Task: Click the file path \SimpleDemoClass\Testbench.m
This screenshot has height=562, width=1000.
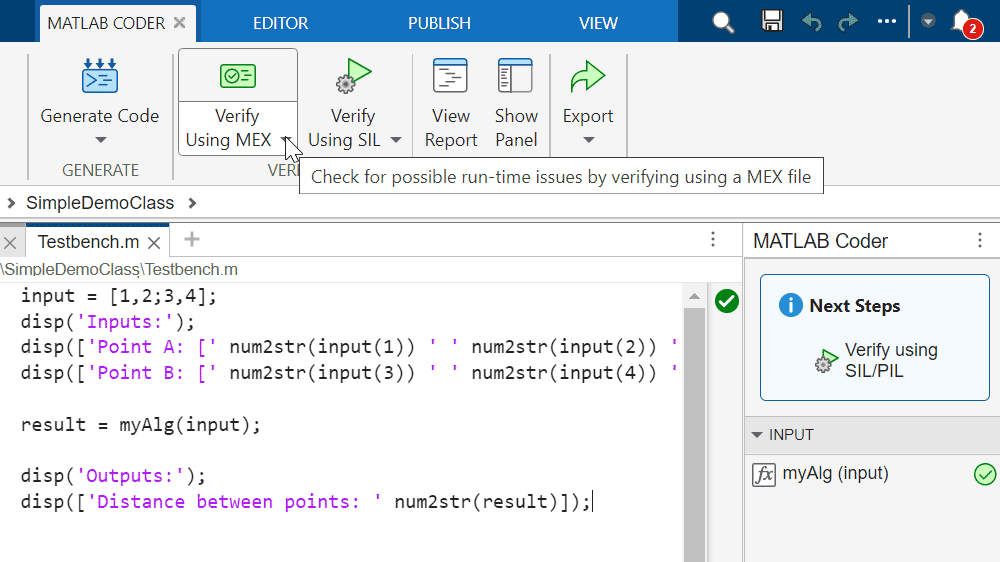Action: [119, 269]
